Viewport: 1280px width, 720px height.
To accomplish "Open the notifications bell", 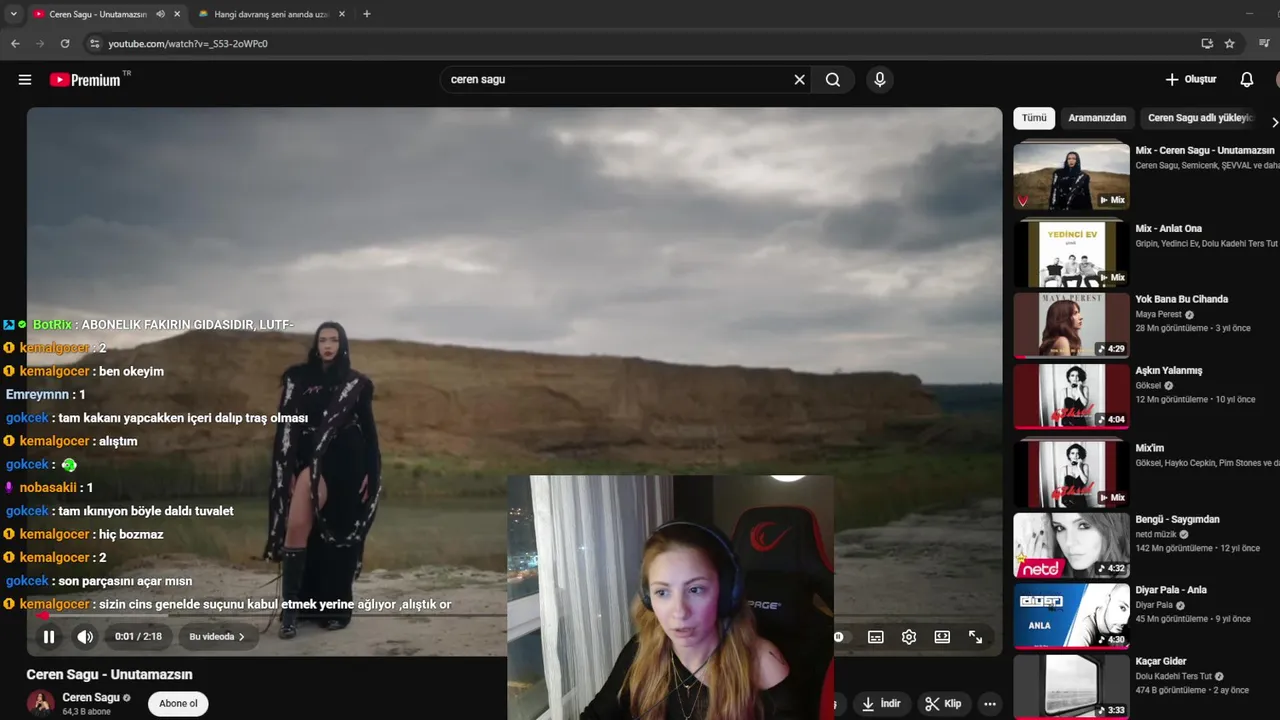I will pyautogui.click(x=1247, y=79).
